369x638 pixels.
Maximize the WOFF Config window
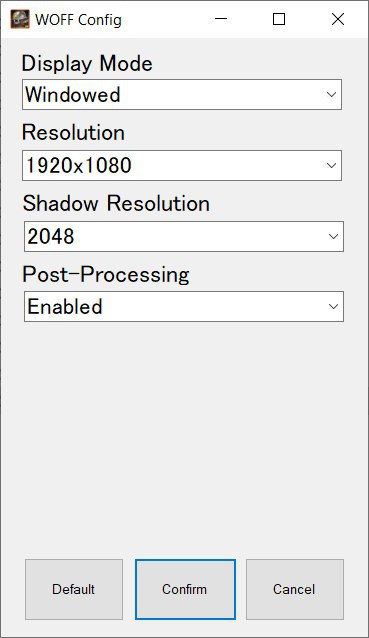pyautogui.click(x=279, y=19)
